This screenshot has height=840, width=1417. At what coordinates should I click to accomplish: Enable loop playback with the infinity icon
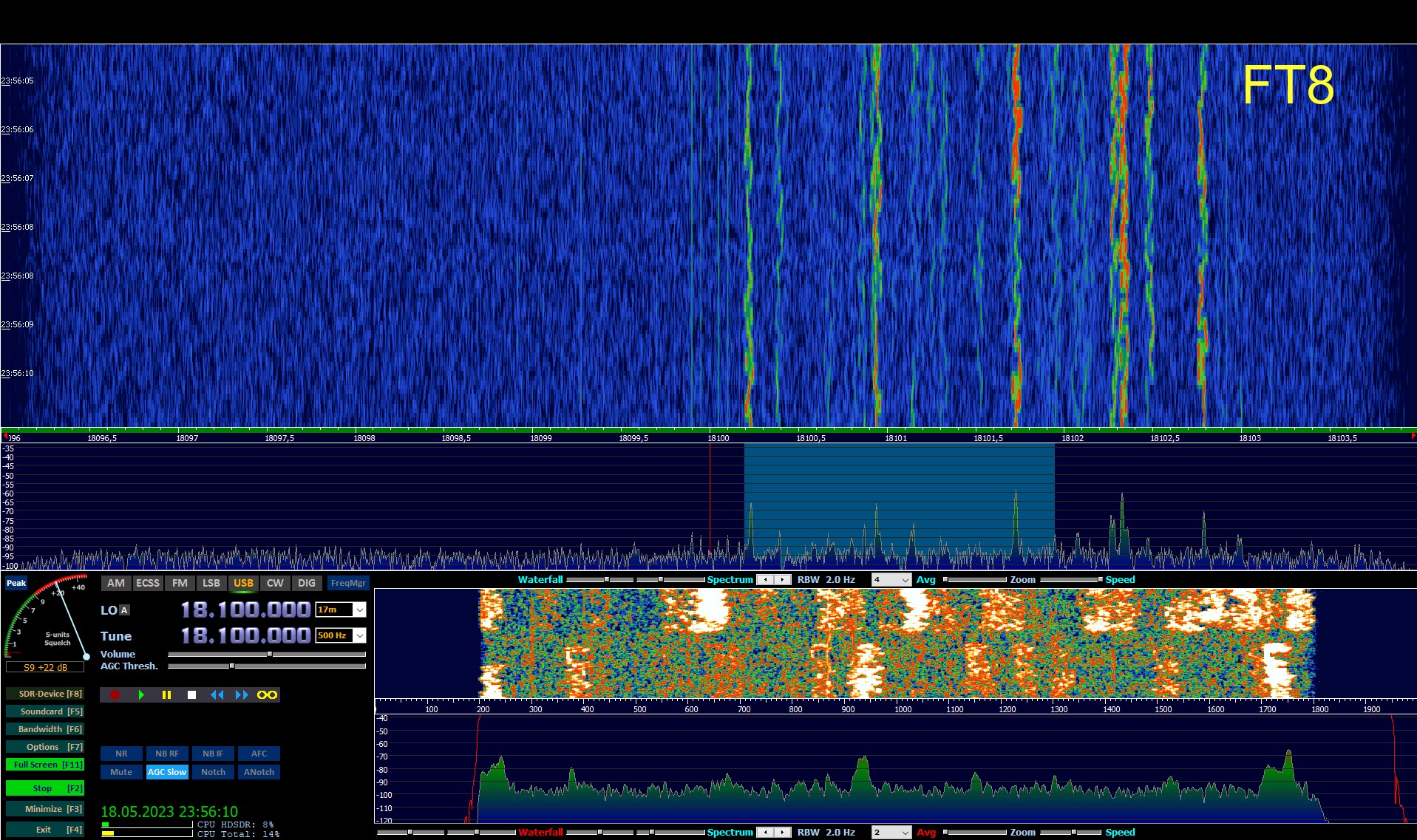click(267, 694)
